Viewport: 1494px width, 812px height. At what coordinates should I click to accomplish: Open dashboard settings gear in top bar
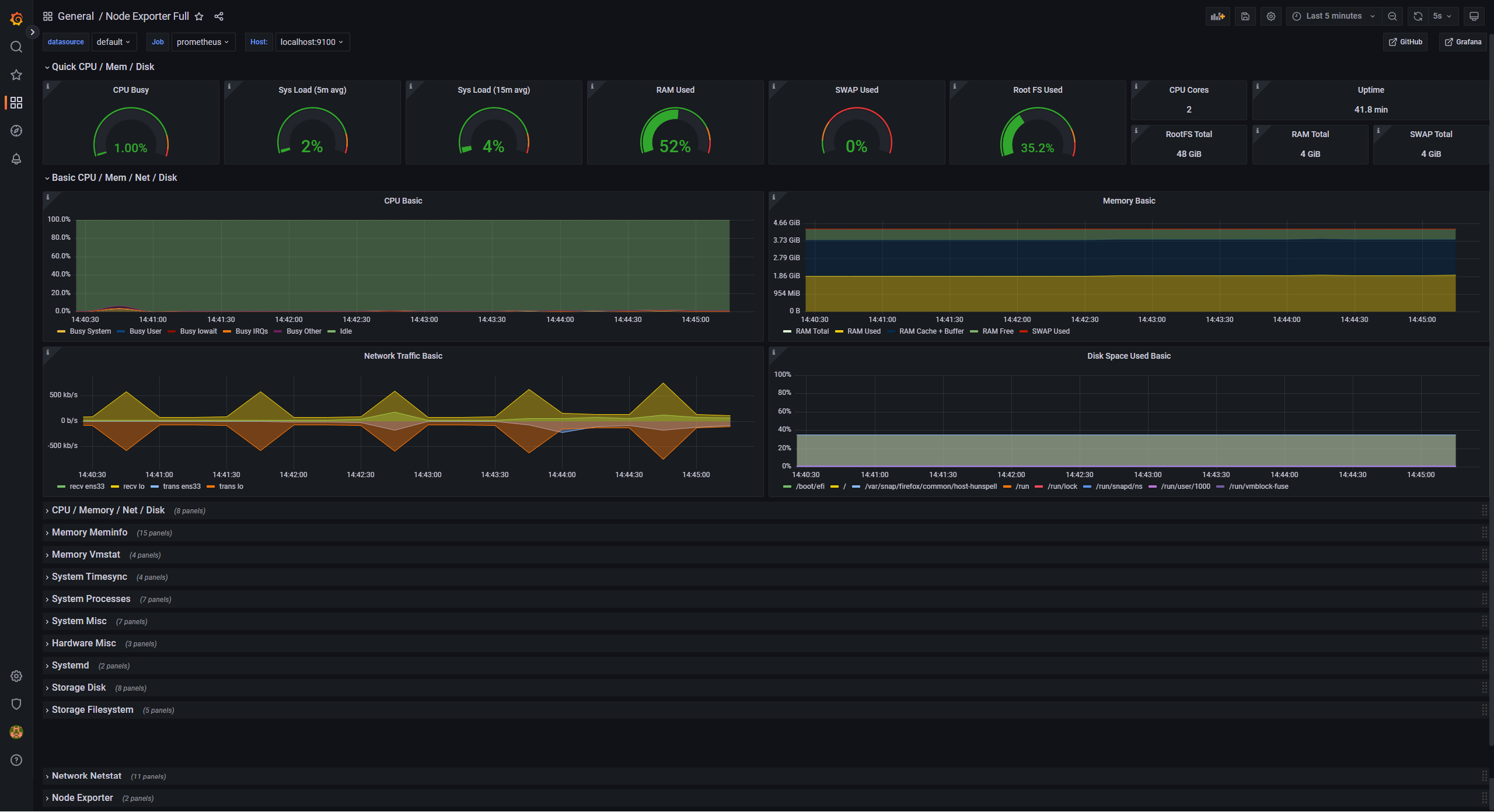[1271, 16]
